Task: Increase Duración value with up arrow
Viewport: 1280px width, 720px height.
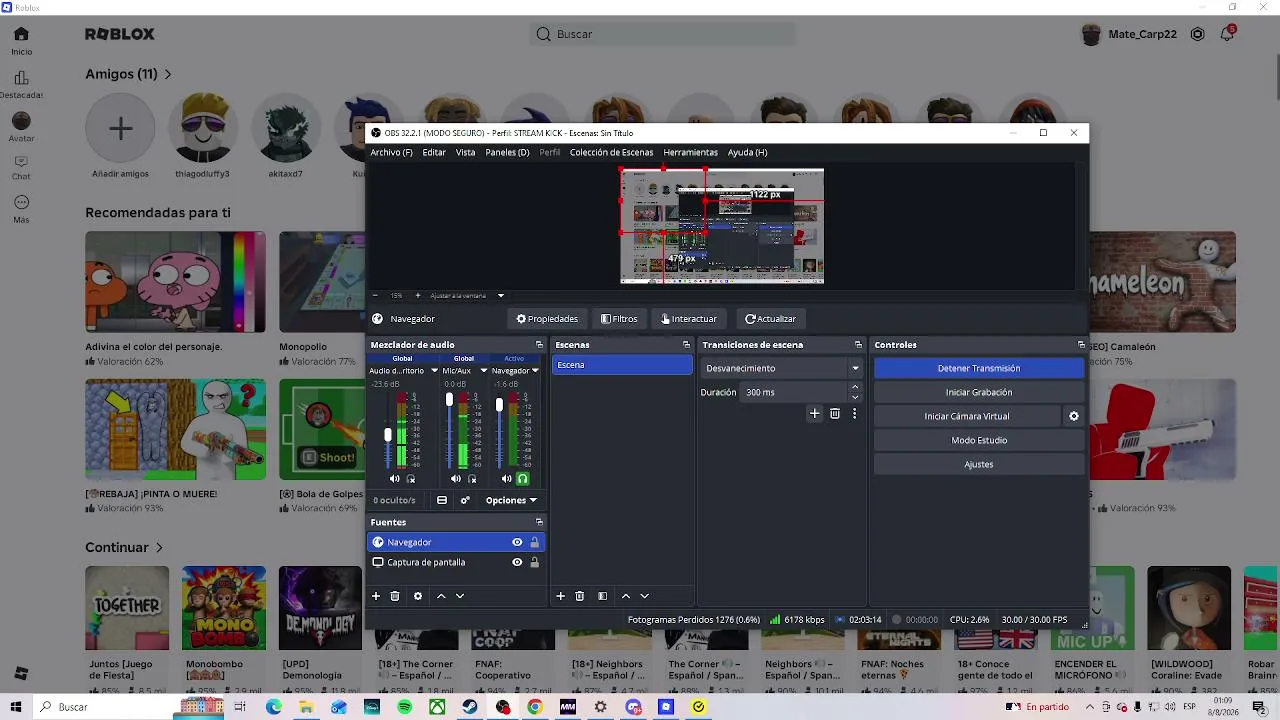Action: pyautogui.click(x=854, y=388)
